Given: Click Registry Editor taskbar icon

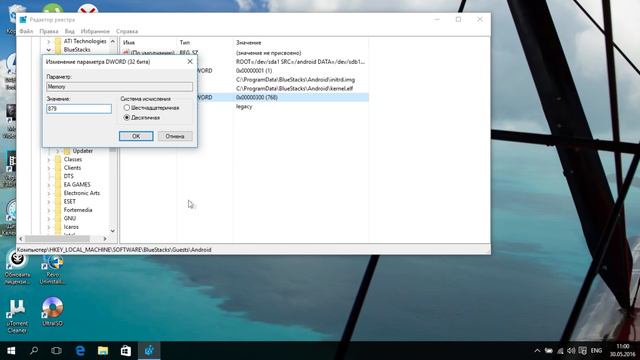Looking at the screenshot, I should (149, 351).
